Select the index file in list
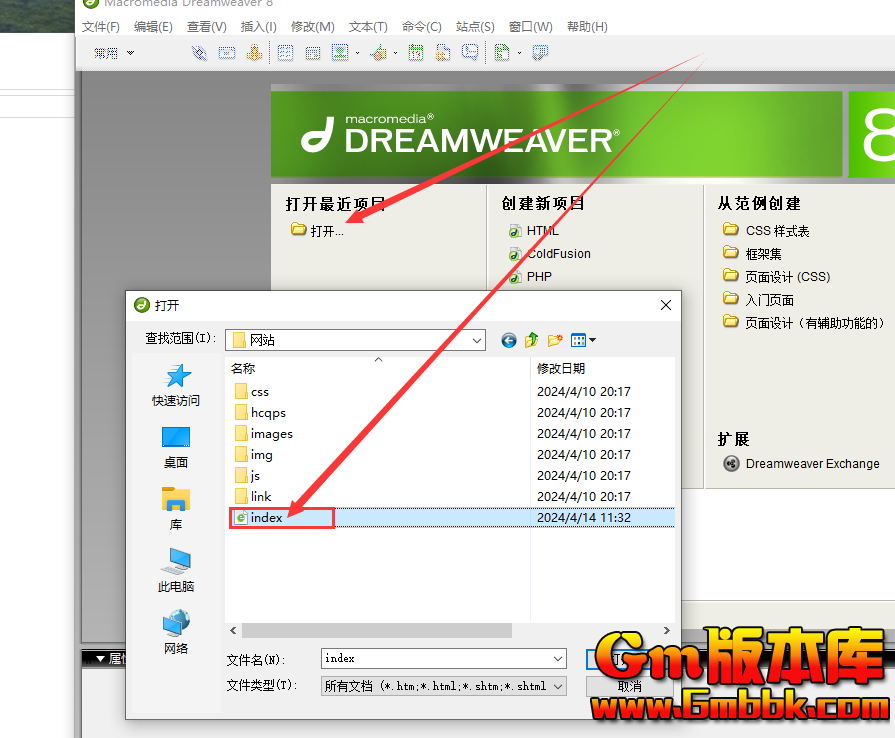 click(267, 517)
